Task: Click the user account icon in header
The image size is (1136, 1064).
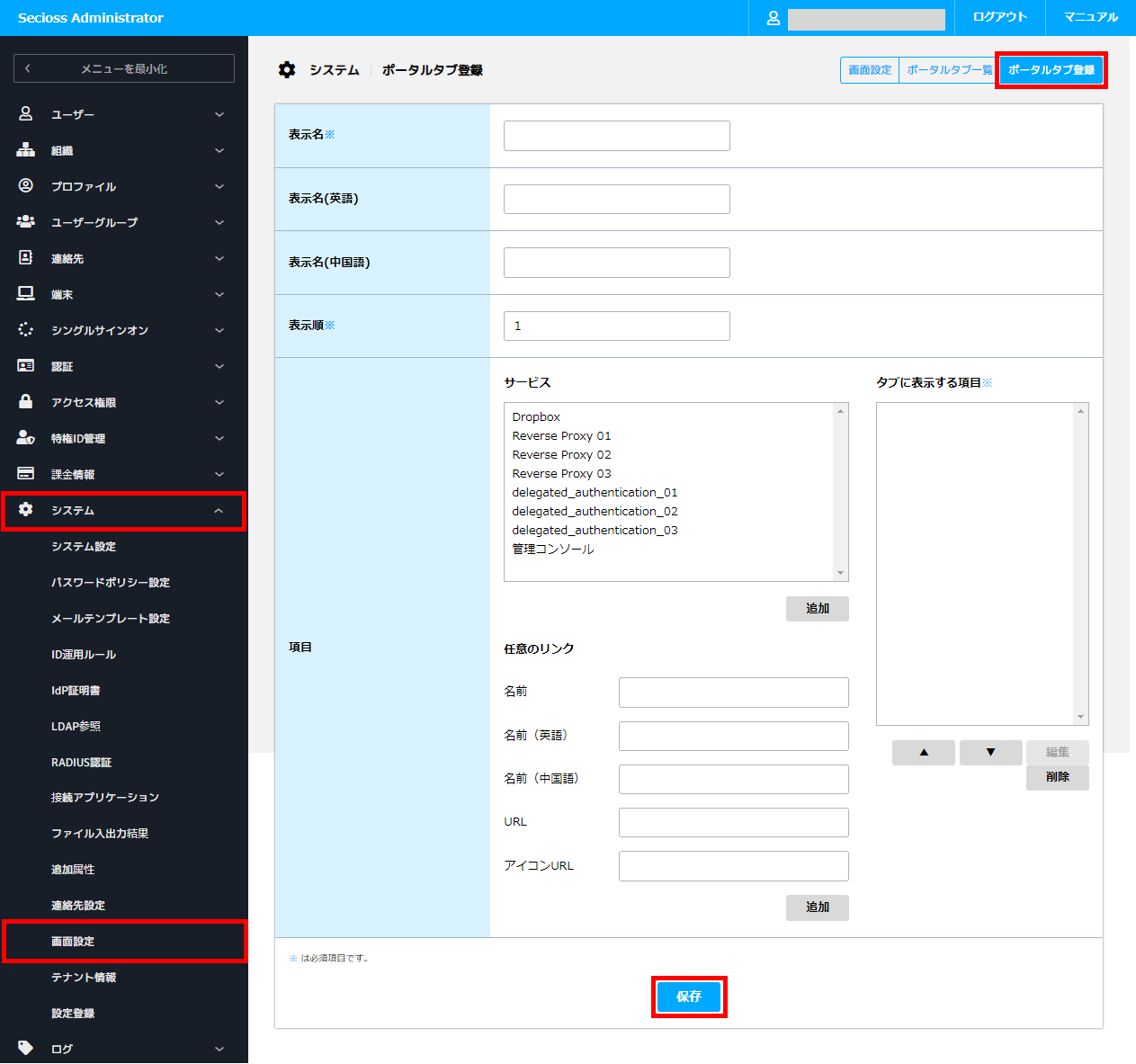Action: 773,18
